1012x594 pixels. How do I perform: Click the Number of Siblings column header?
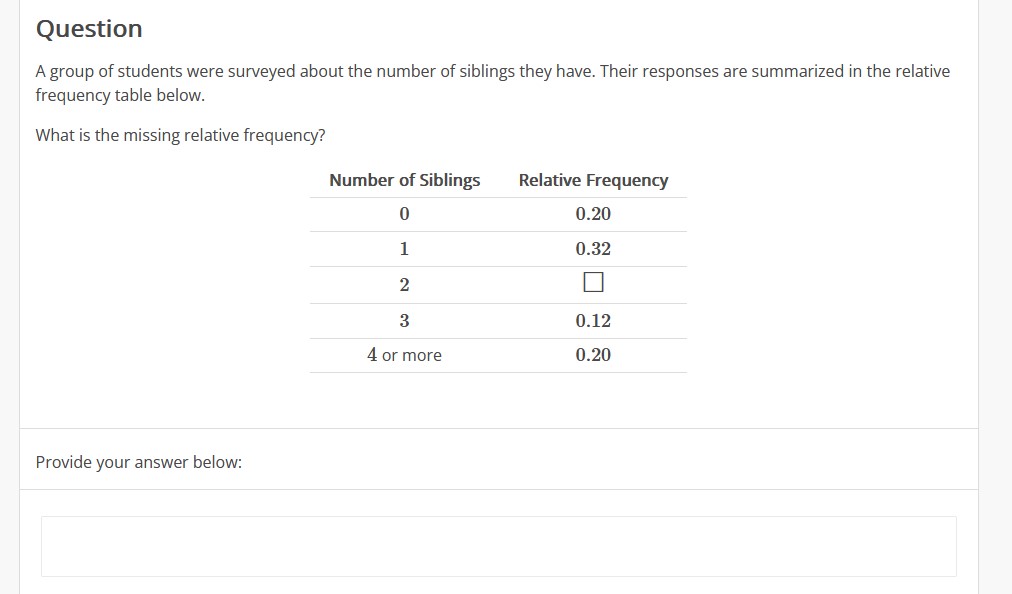point(404,180)
